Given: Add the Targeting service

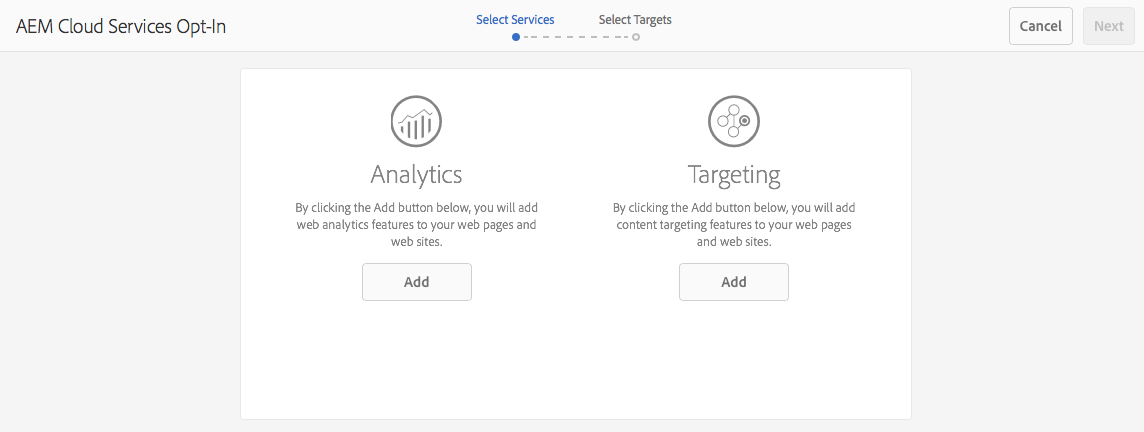Looking at the screenshot, I should 734,282.
